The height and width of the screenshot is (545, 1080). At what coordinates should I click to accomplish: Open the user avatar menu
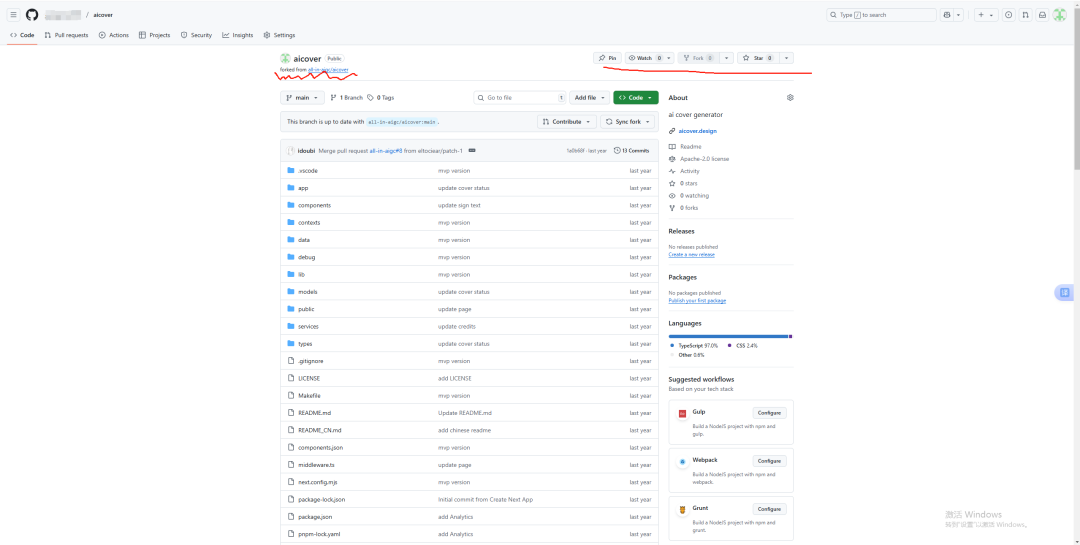[1059, 15]
